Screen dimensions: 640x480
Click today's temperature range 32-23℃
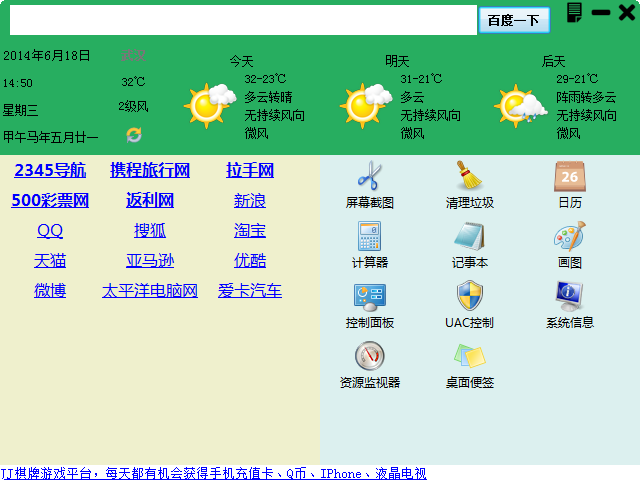click(265, 79)
